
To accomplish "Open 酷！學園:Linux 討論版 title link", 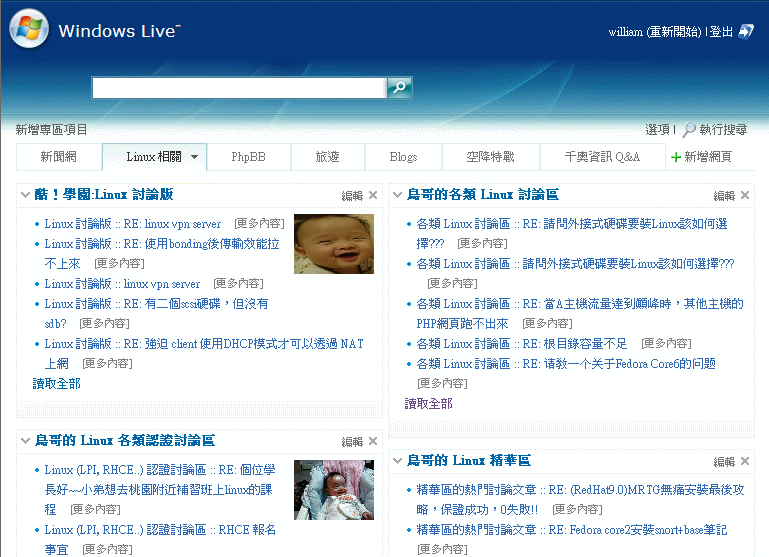I will pos(103,195).
